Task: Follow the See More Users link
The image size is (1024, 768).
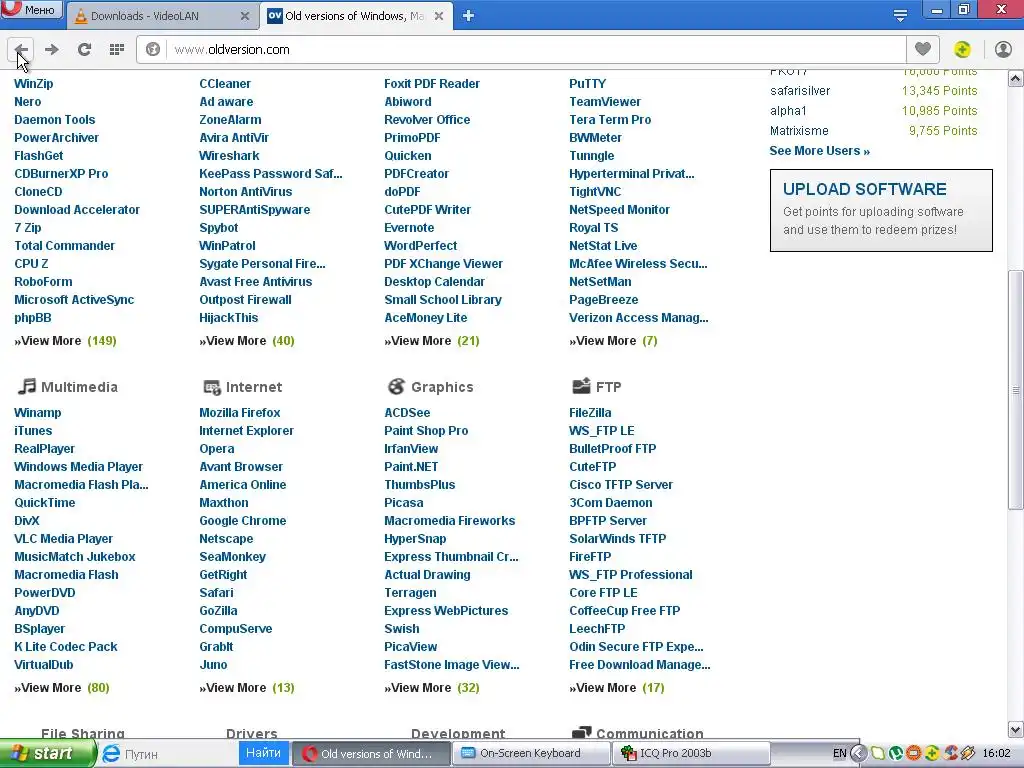Action: click(820, 151)
